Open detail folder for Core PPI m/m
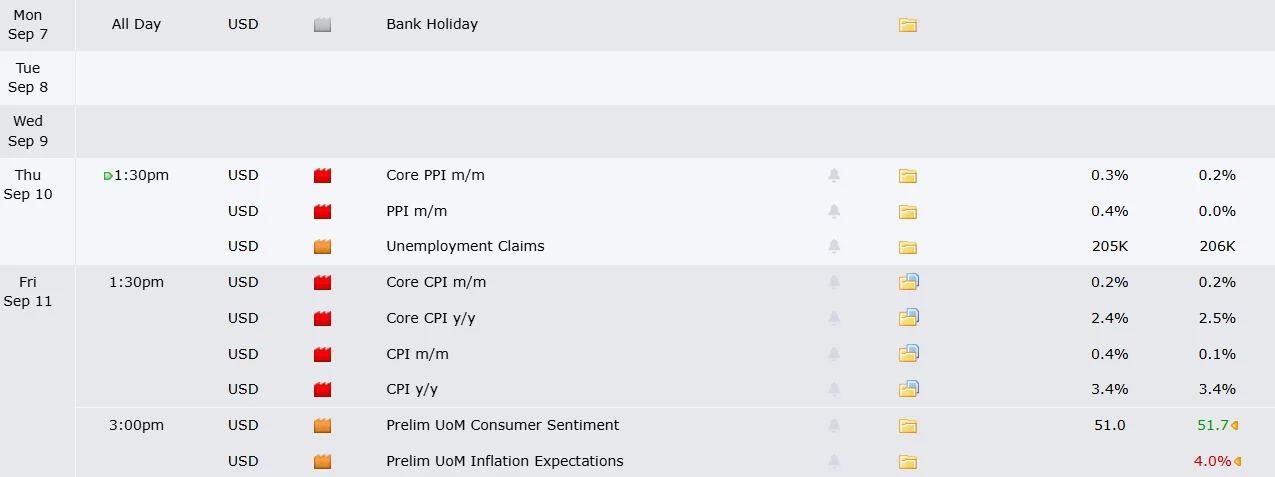Viewport: 1275px width, 477px height. [908, 176]
